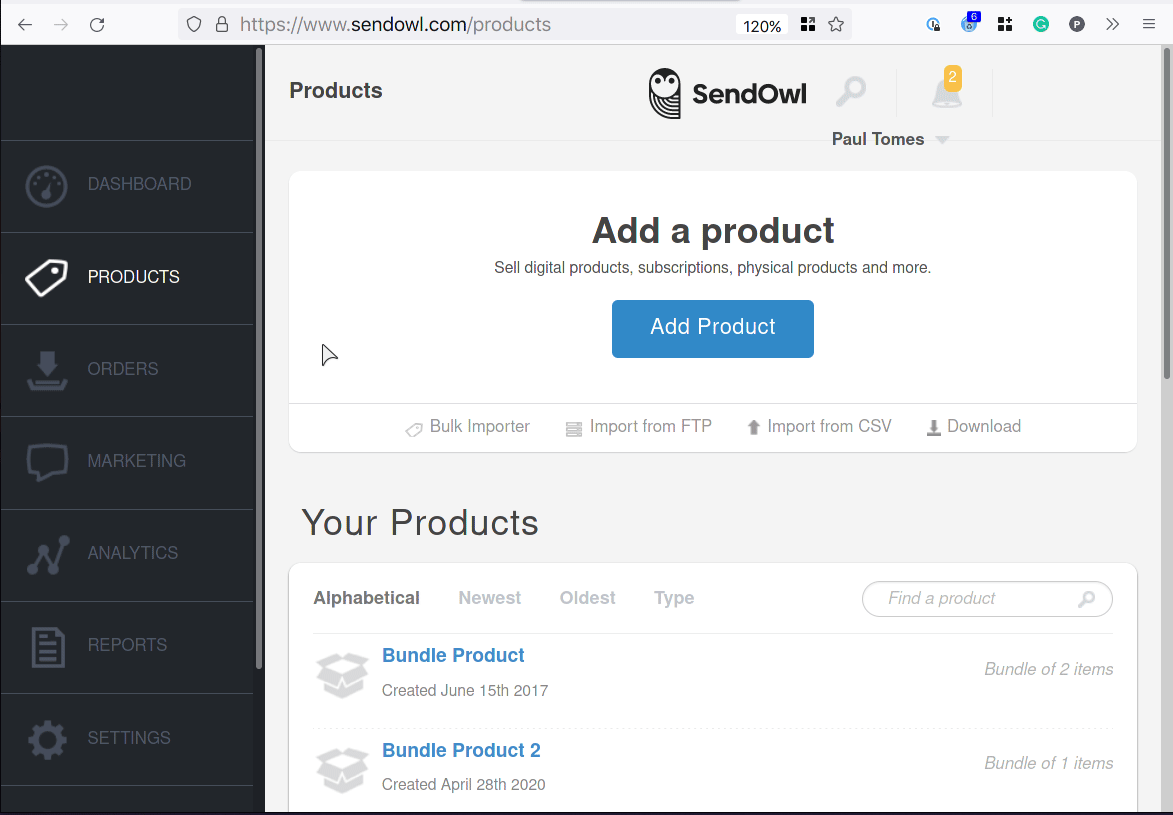Bookmark the page with the star icon
1173x815 pixels.
click(x=836, y=25)
